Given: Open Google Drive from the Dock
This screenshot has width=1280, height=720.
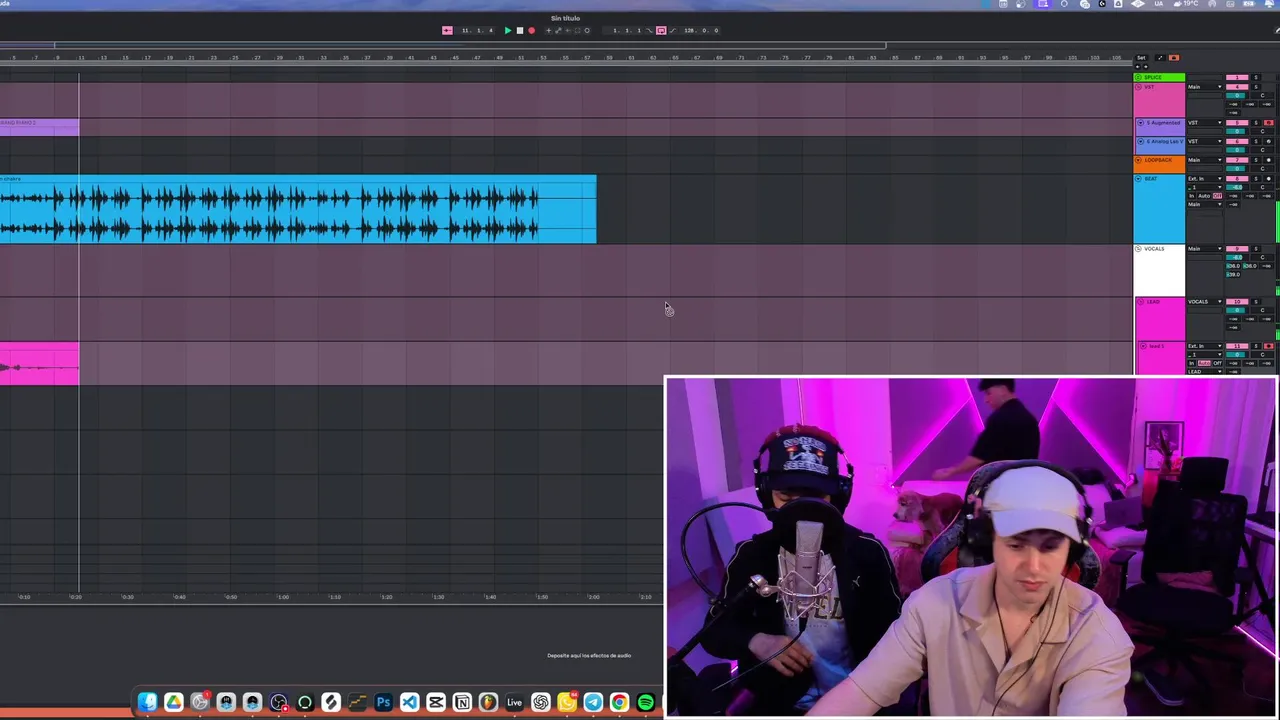Looking at the screenshot, I should pos(174,702).
